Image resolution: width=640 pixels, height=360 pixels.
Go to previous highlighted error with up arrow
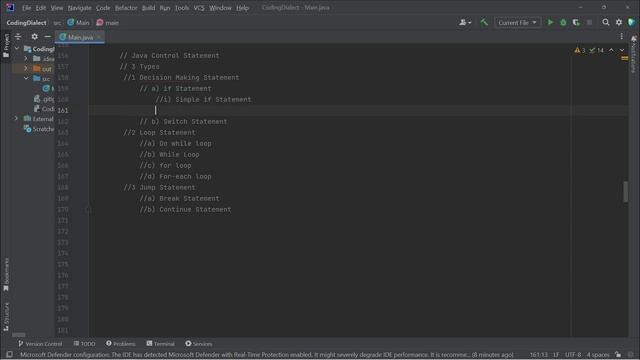611,50
